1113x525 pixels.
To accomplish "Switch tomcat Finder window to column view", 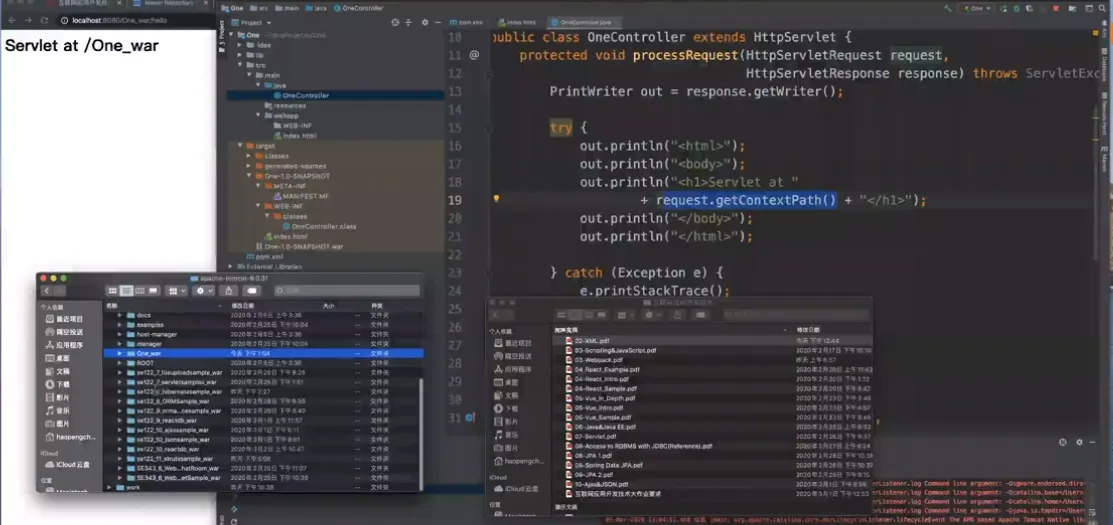I will pos(140,291).
